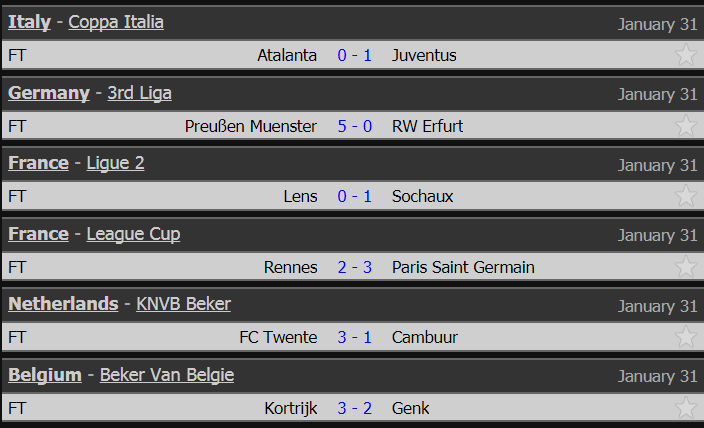Viewport: 704px width, 428px height.
Task: View the Rennes 2 - 3 score details
Action: pyautogui.click(x=355, y=267)
